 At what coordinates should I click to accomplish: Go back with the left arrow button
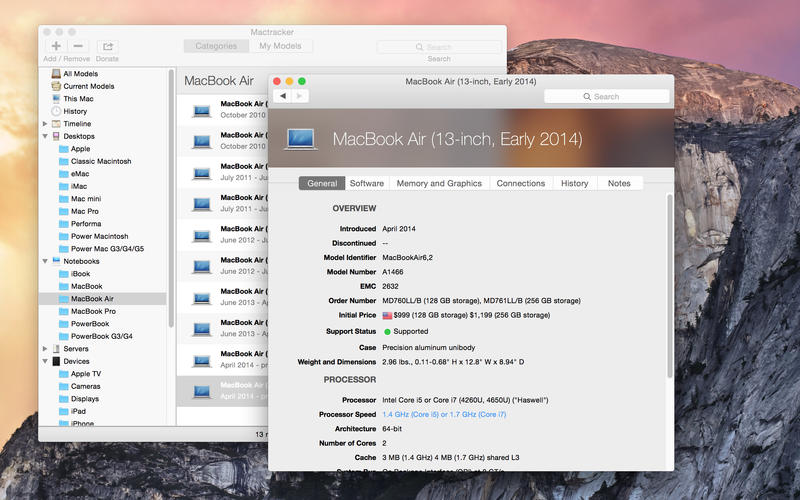point(282,96)
